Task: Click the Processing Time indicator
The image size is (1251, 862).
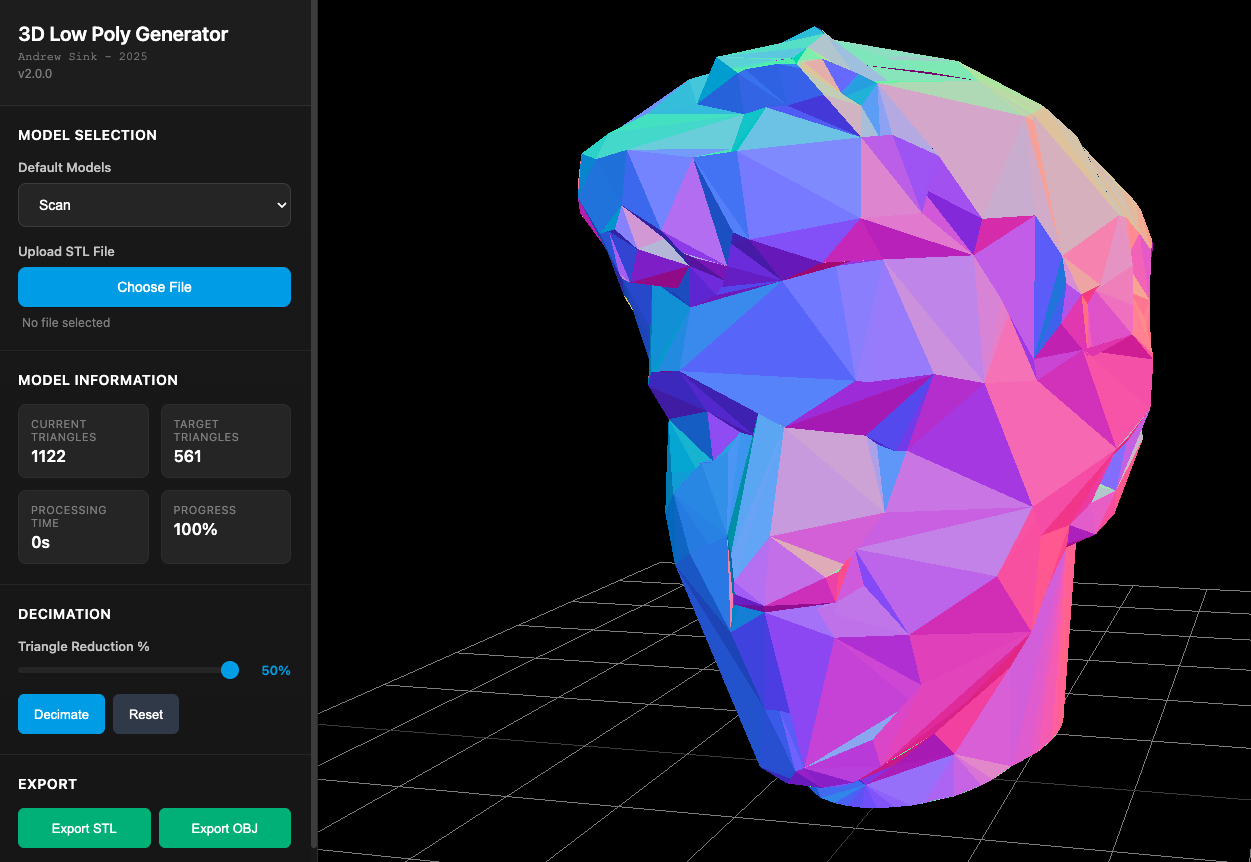Action: (83, 527)
